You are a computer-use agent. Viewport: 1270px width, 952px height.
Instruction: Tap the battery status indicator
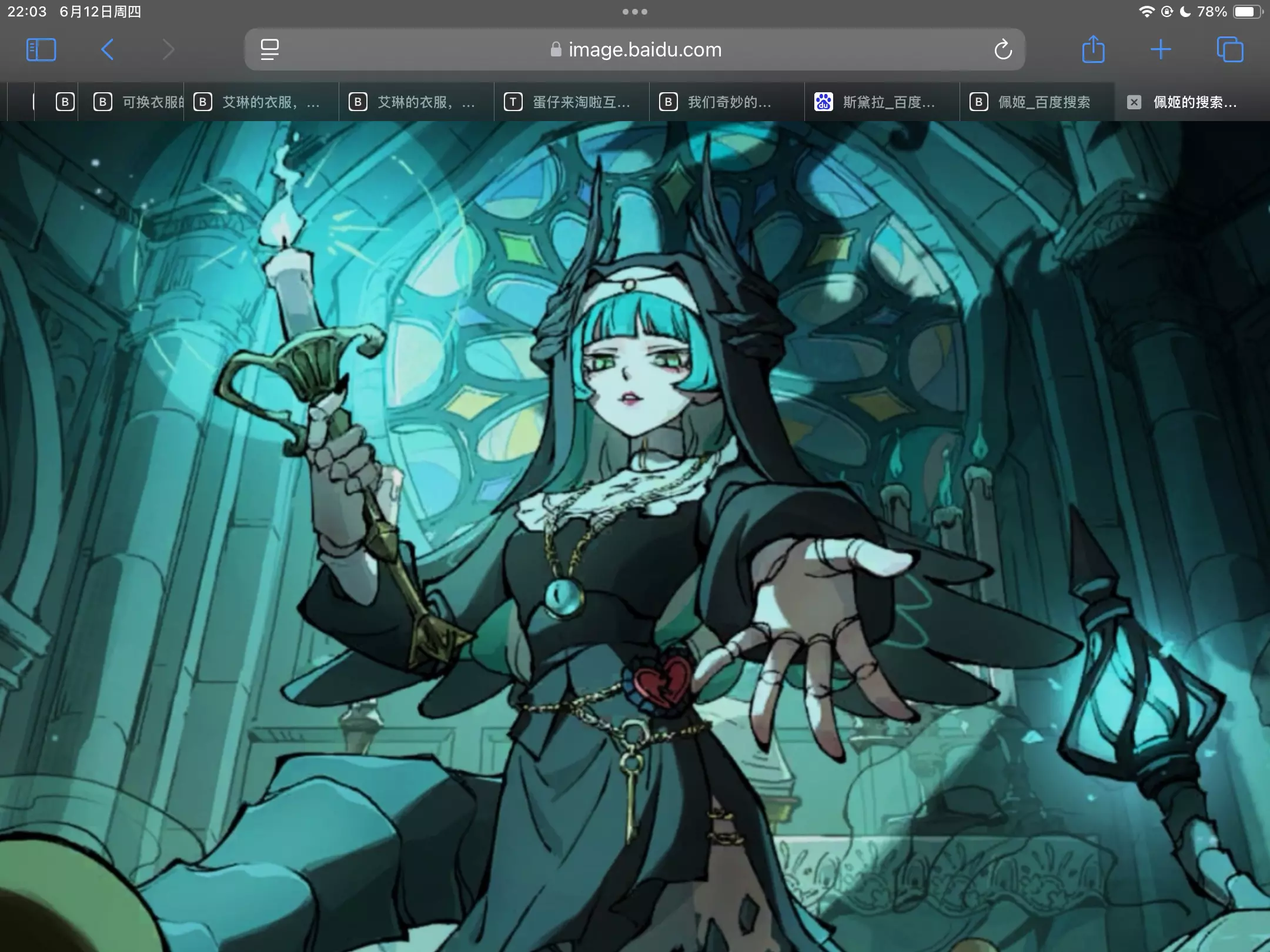coord(1246,12)
